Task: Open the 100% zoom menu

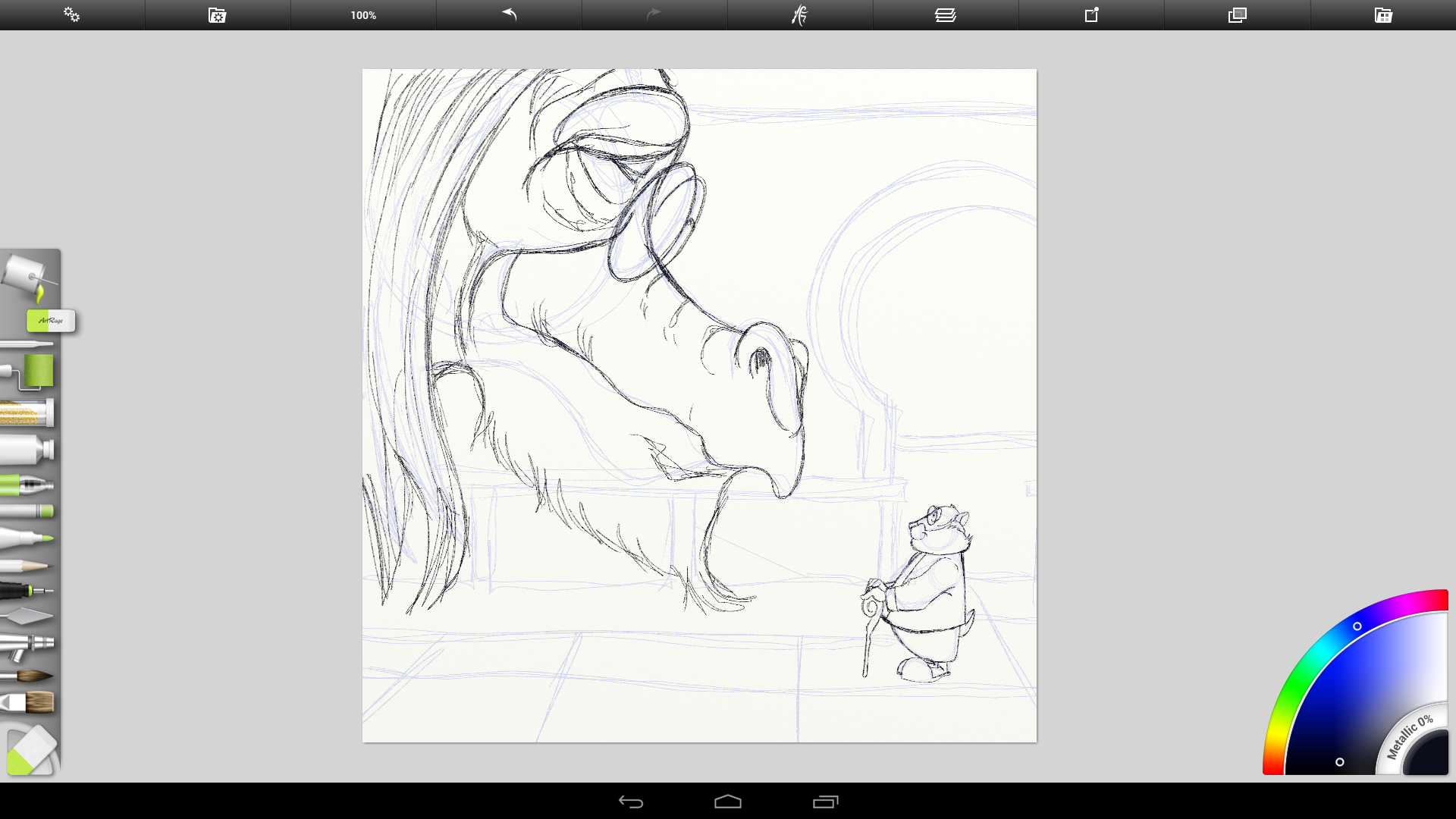Action: click(363, 14)
